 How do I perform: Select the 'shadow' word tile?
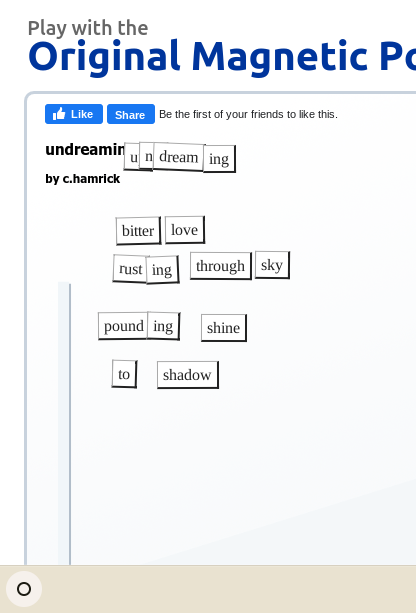coord(188,375)
